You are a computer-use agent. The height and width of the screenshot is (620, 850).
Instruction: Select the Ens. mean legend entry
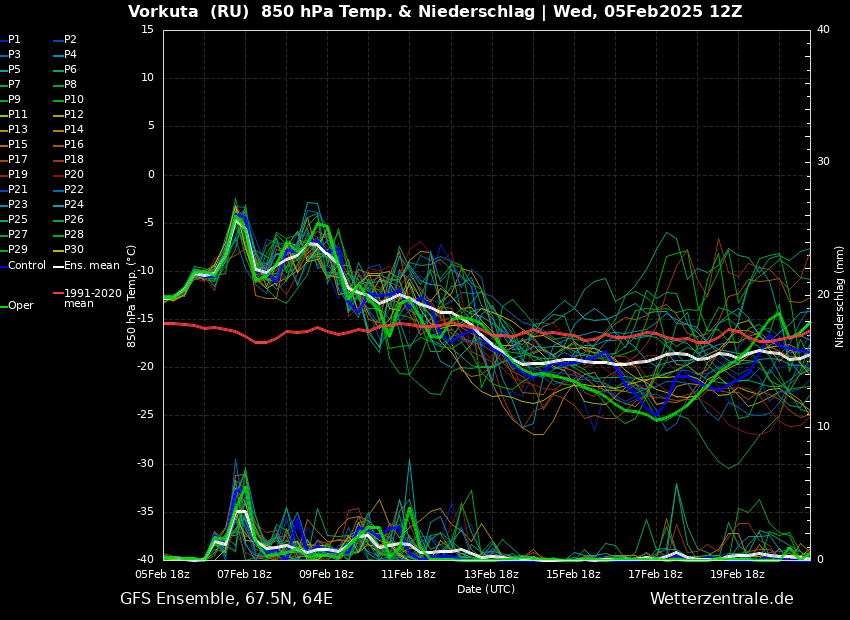click(x=91, y=266)
